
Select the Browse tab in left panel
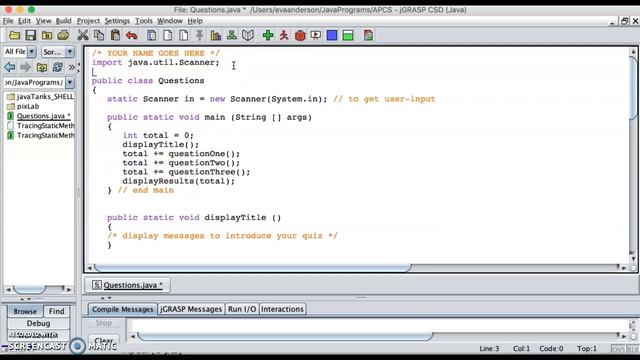pos(25,311)
